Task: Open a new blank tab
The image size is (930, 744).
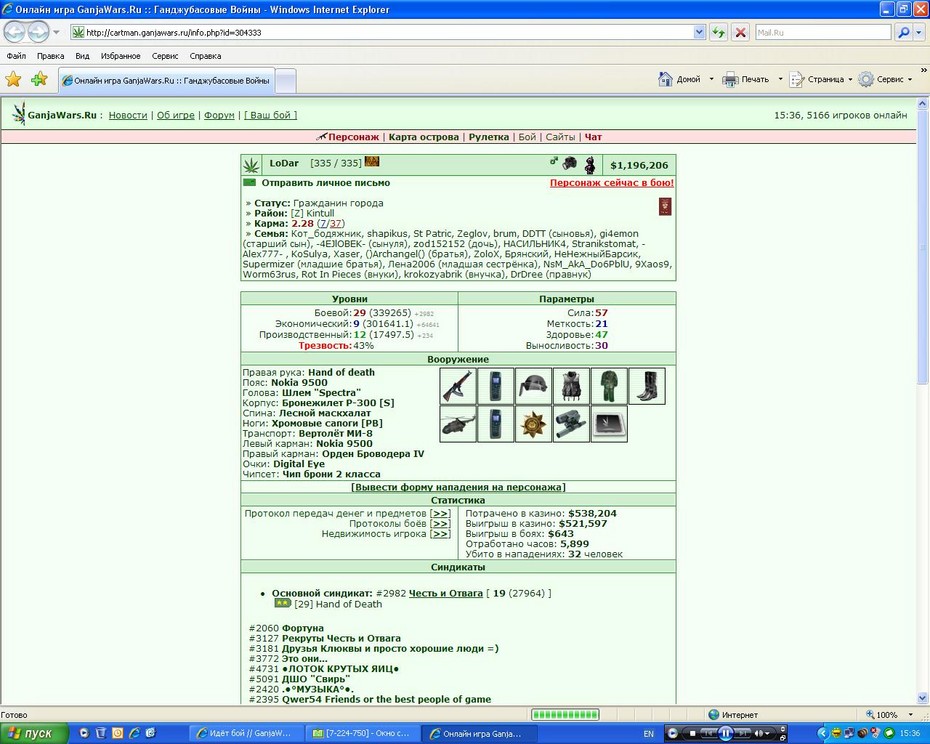Action: click(x=286, y=81)
